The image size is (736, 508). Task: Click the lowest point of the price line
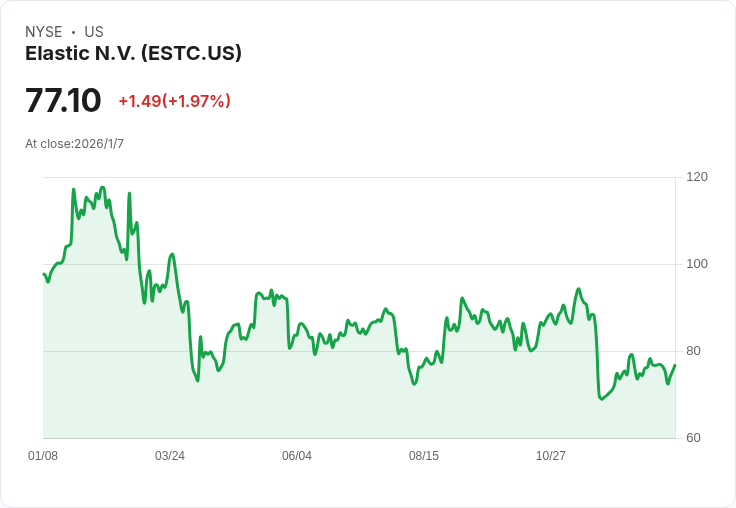point(601,399)
